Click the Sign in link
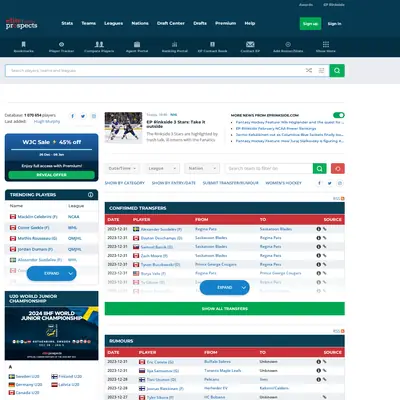400x400 pixels. (334, 24)
